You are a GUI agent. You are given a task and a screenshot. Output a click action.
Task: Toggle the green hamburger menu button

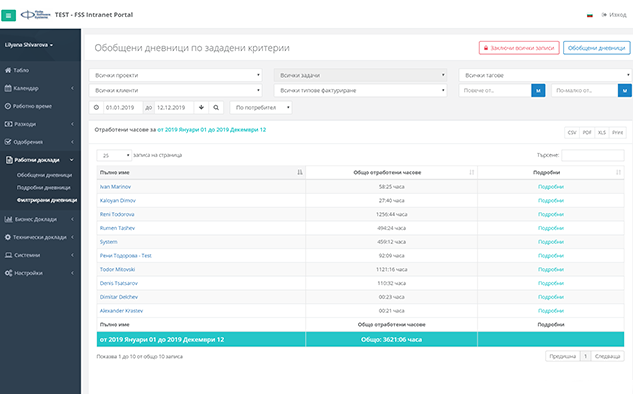(x=8, y=15)
